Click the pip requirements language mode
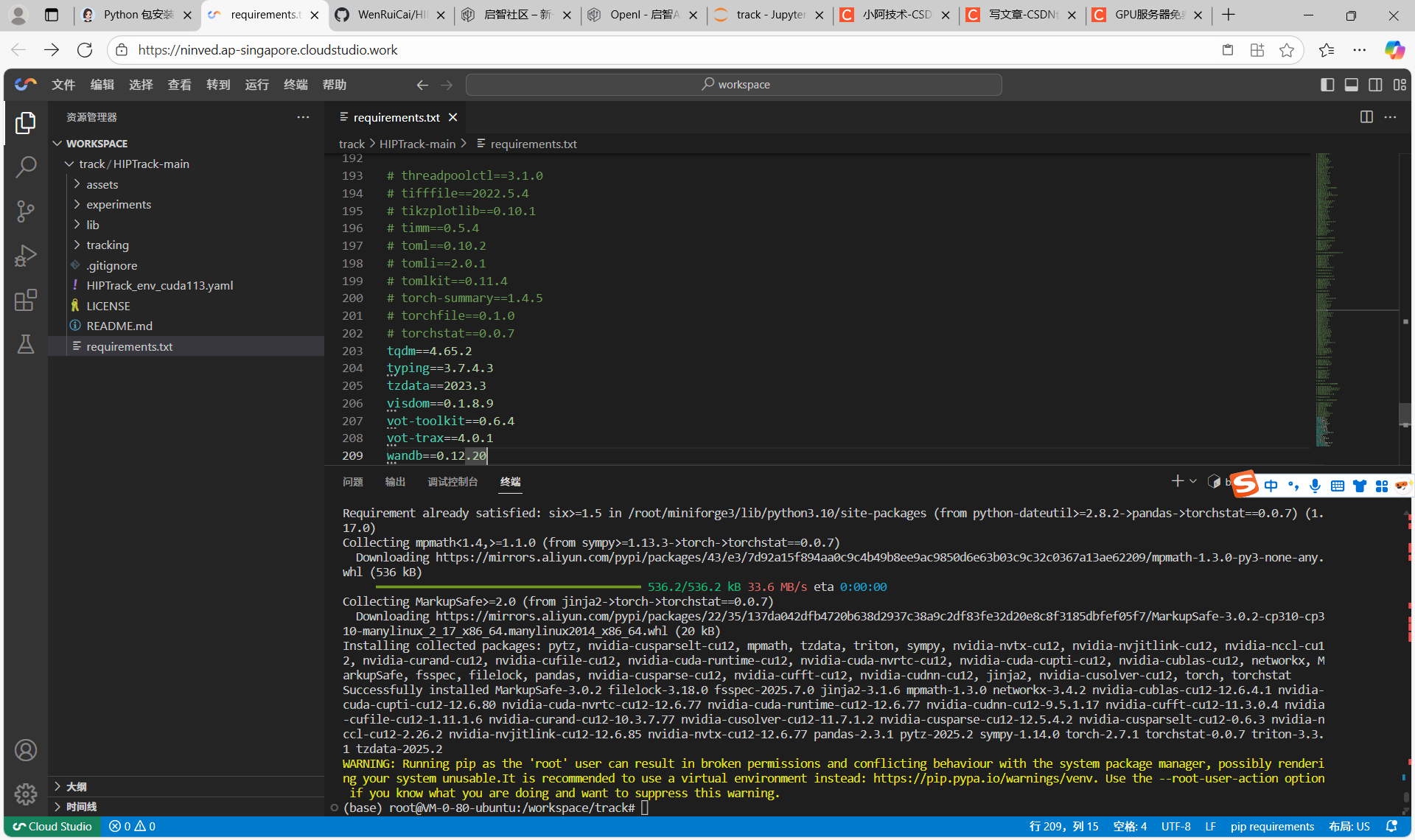 pyautogui.click(x=1272, y=826)
